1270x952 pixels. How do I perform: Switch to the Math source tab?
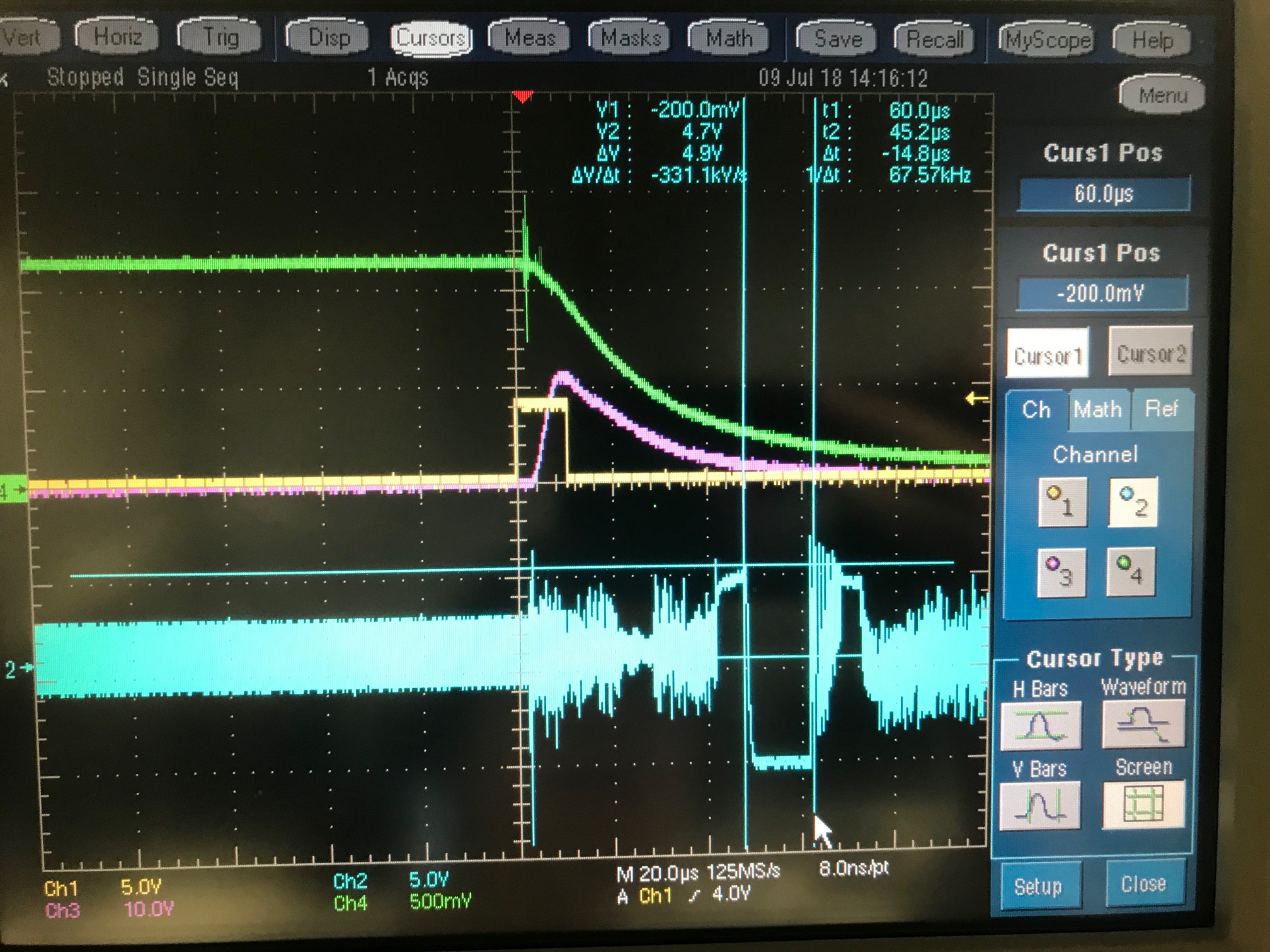click(1097, 410)
